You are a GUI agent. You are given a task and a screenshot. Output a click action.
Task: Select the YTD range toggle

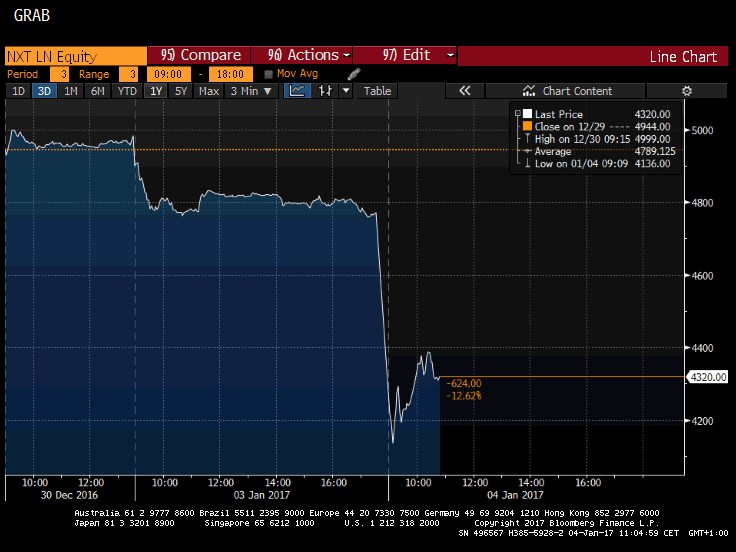(x=127, y=91)
